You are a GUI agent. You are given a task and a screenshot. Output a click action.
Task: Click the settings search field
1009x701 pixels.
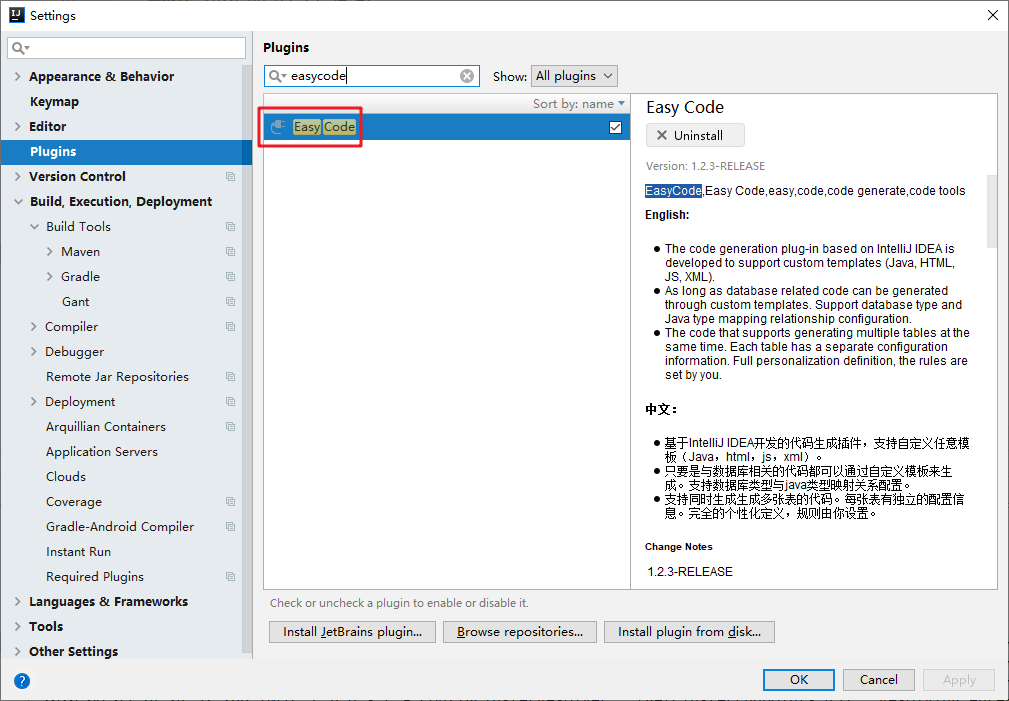point(127,48)
